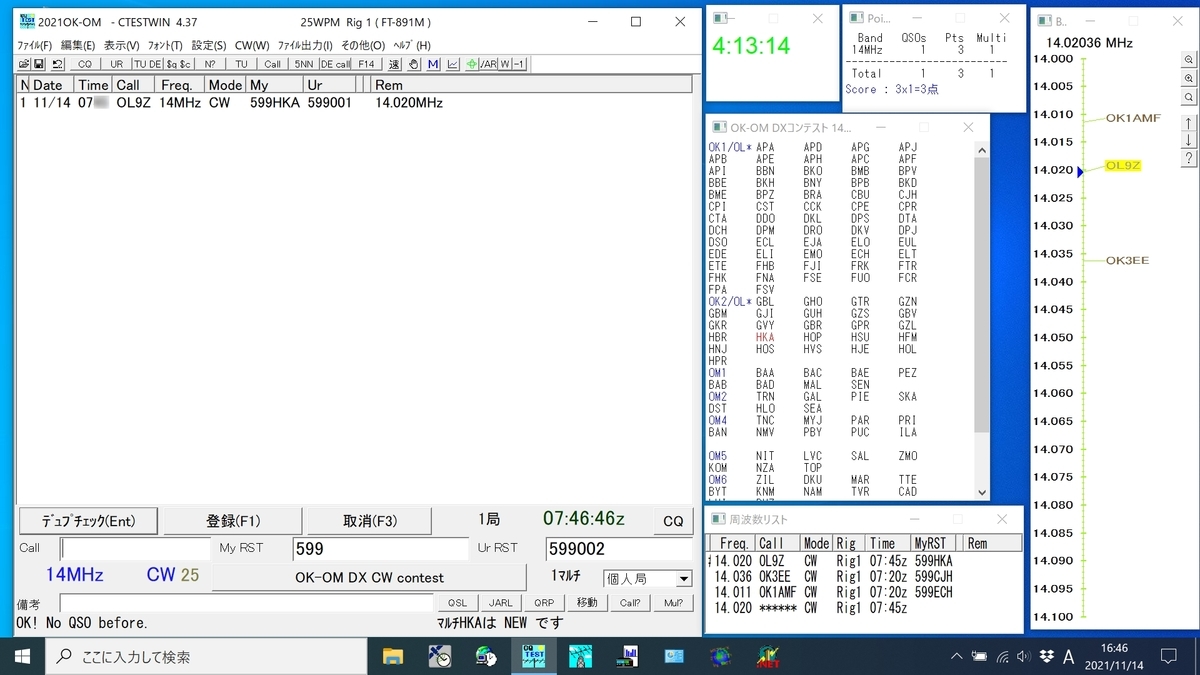Click the multiplier list vertical scrollbar
This screenshot has width=1200, height=675.
(x=982, y=321)
